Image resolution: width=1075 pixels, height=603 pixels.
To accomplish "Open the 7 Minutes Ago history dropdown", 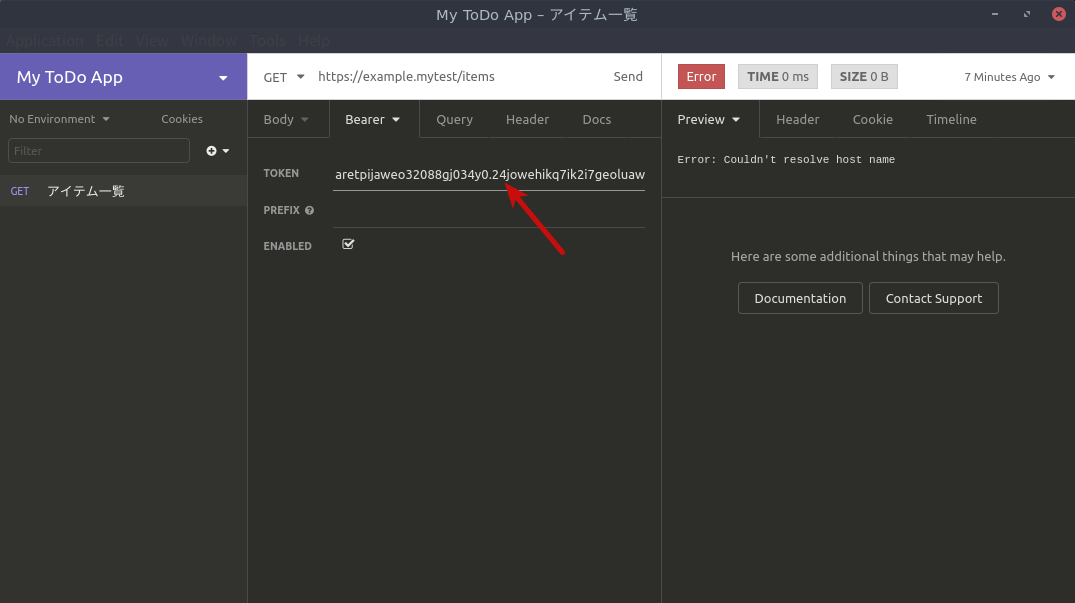I will (1009, 77).
